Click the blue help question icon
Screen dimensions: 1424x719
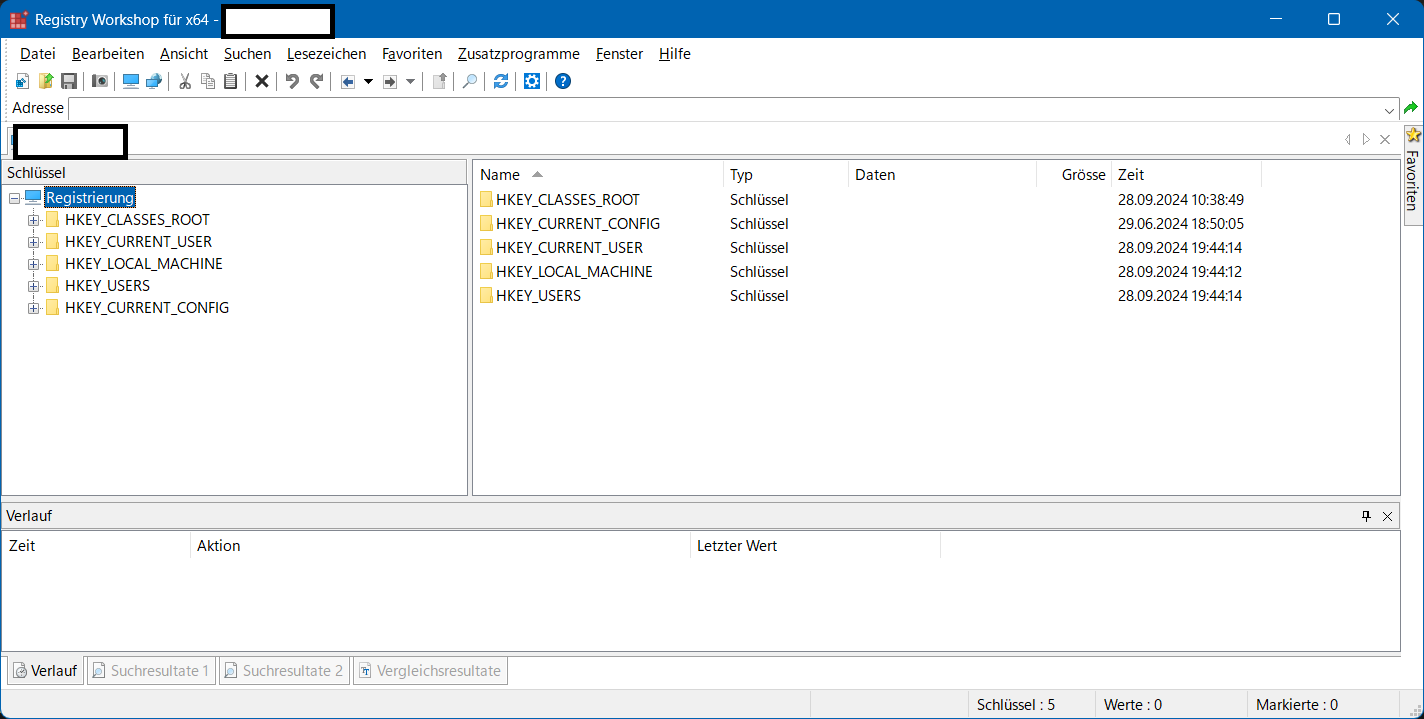click(x=563, y=81)
